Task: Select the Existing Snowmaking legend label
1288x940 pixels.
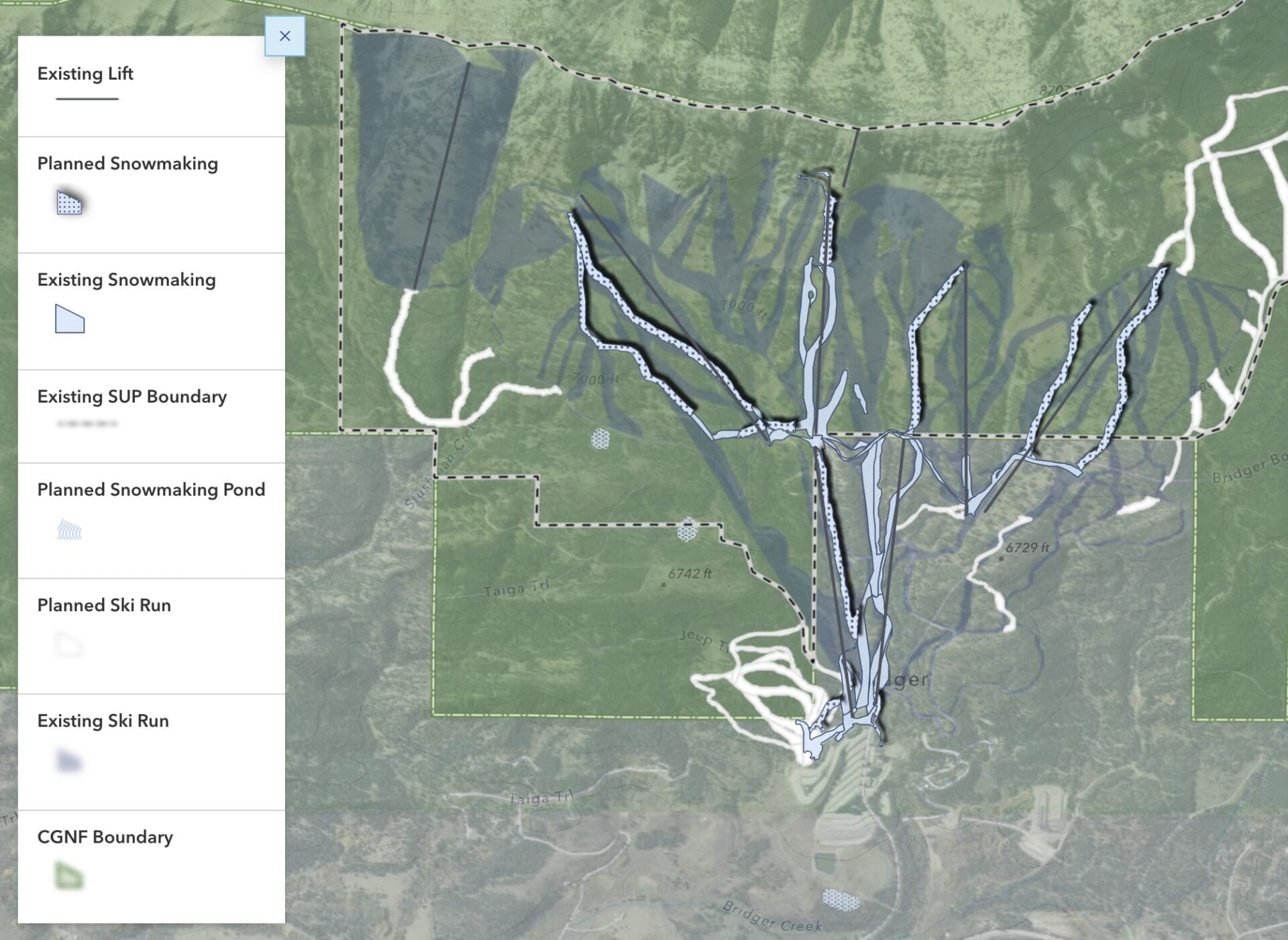Action: tap(126, 280)
